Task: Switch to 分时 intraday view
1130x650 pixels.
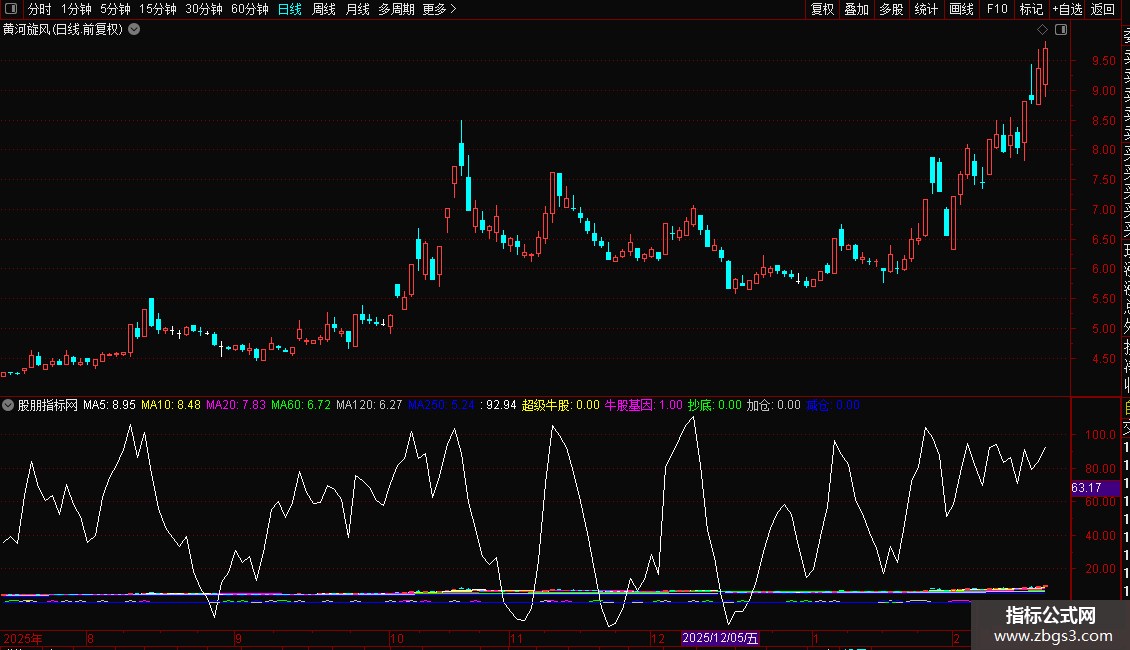Action: (40, 9)
